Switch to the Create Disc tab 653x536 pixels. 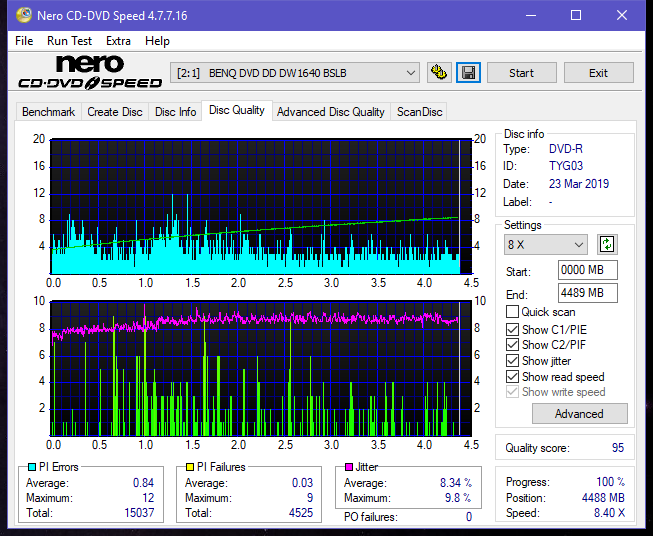pos(115,112)
